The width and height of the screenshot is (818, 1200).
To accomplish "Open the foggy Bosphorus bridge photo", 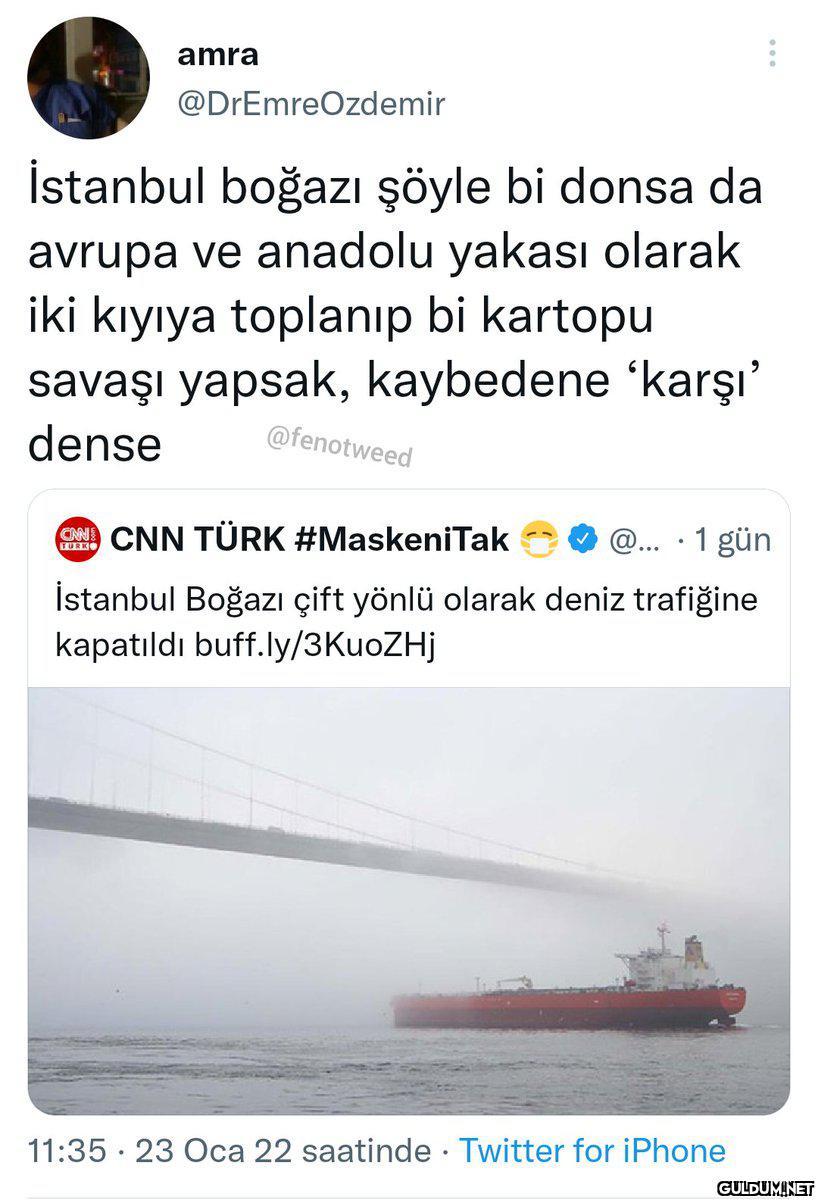I will click(x=408, y=900).
